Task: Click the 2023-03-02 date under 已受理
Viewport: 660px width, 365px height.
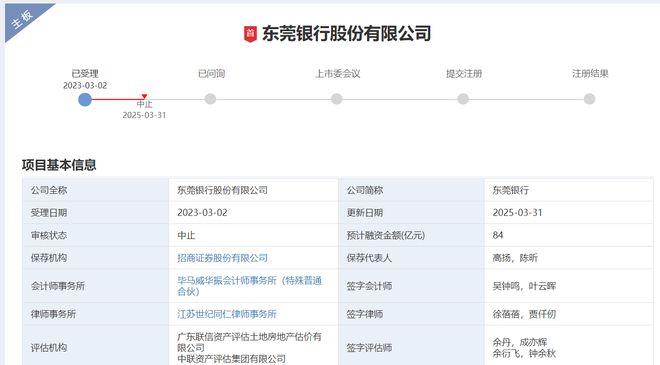Action: click(85, 85)
